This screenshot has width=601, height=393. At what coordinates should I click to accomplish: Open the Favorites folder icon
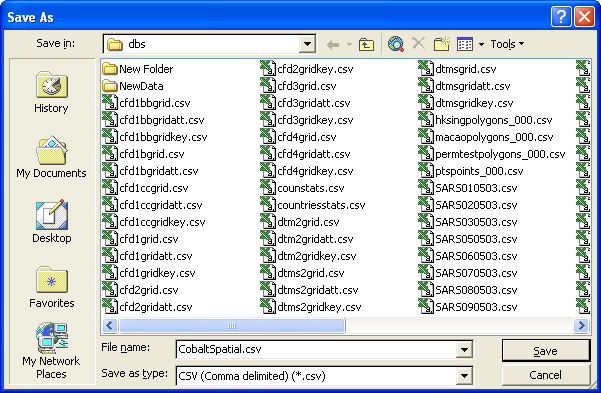click(52, 280)
